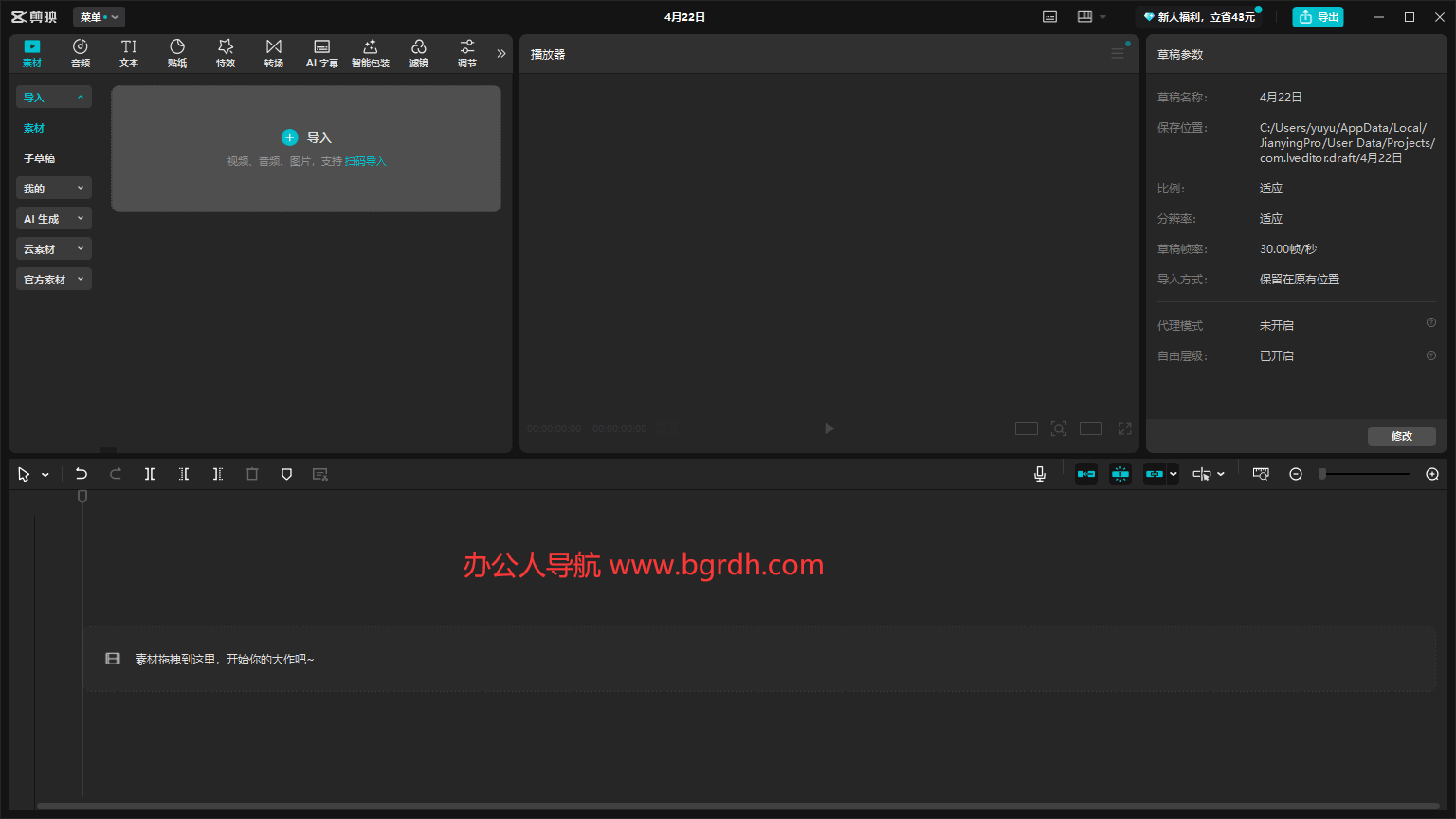Click the undo arrow in timeline toolbar
Viewport: 1456px width, 819px height.
[x=82, y=474]
